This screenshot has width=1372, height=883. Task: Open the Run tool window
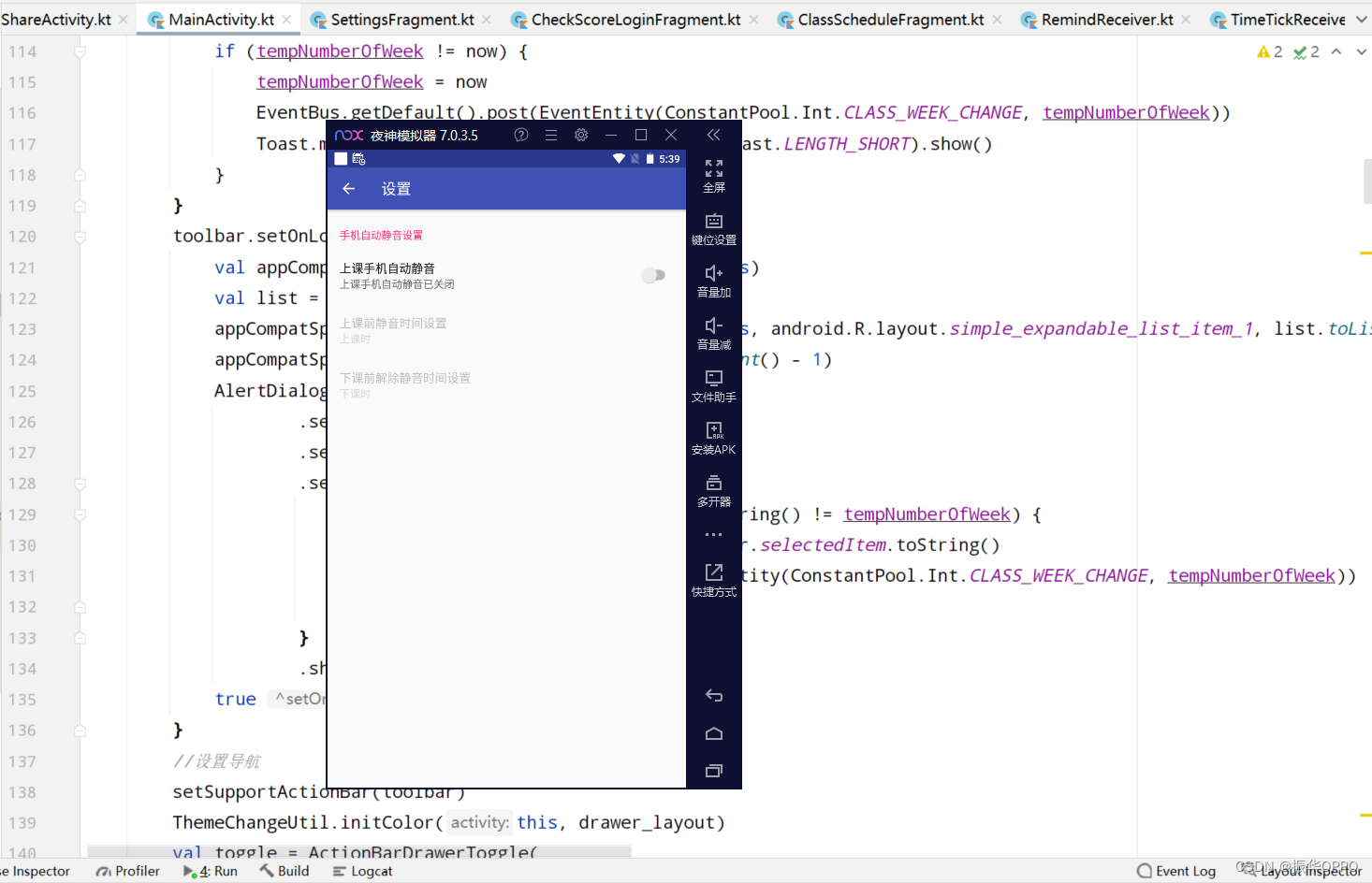point(211,871)
